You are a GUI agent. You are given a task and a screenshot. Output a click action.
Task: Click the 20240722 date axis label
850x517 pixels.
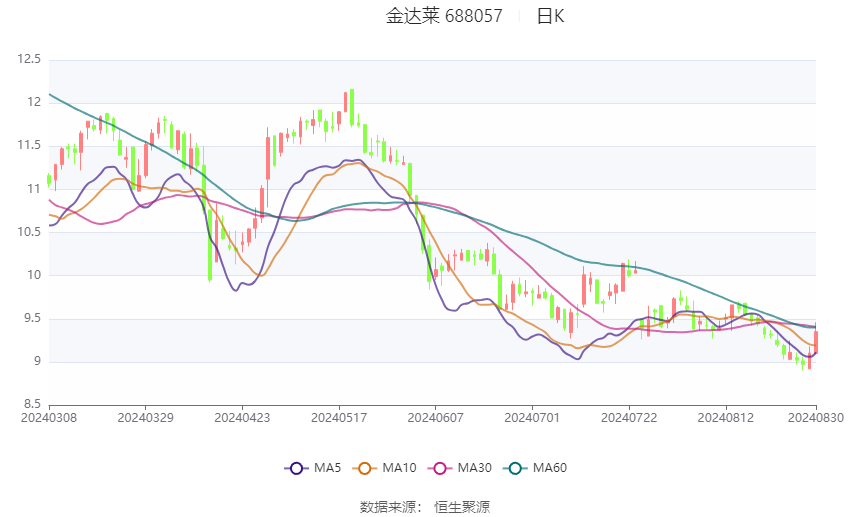tap(629, 418)
